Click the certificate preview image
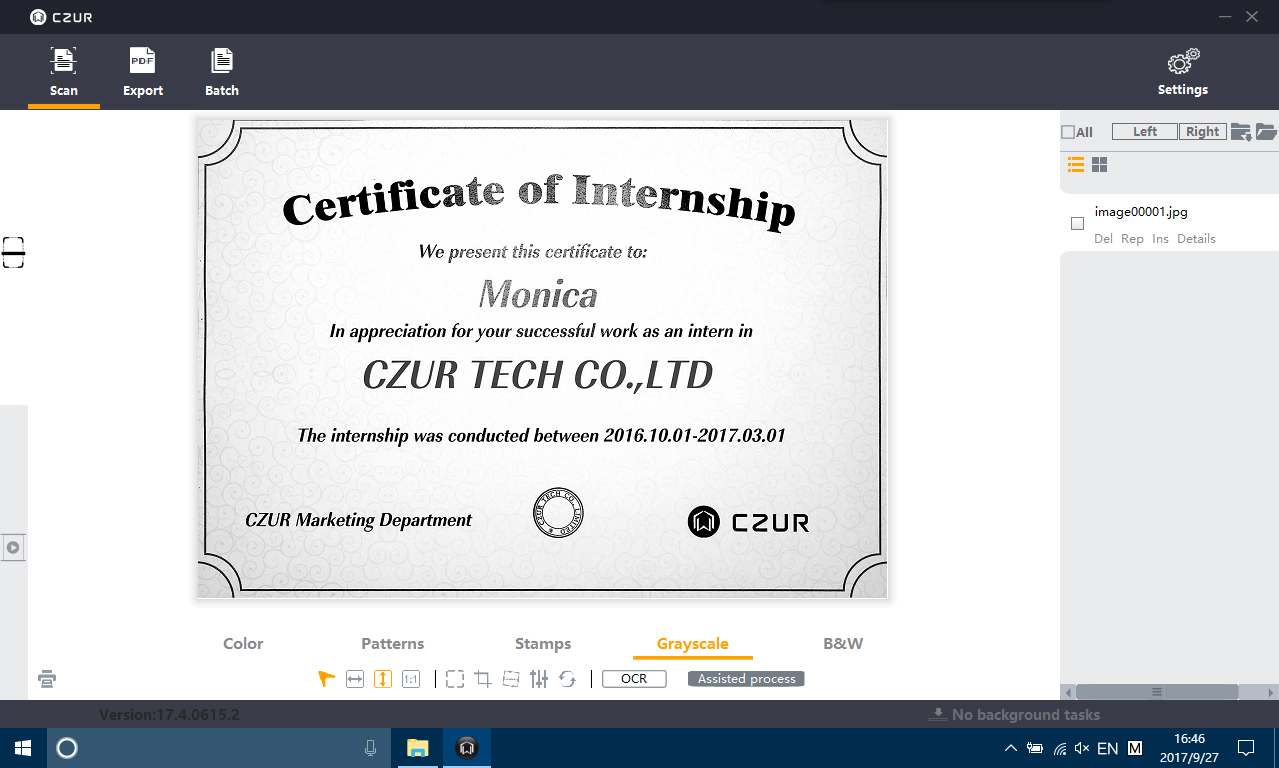 pyautogui.click(x=542, y=359)
